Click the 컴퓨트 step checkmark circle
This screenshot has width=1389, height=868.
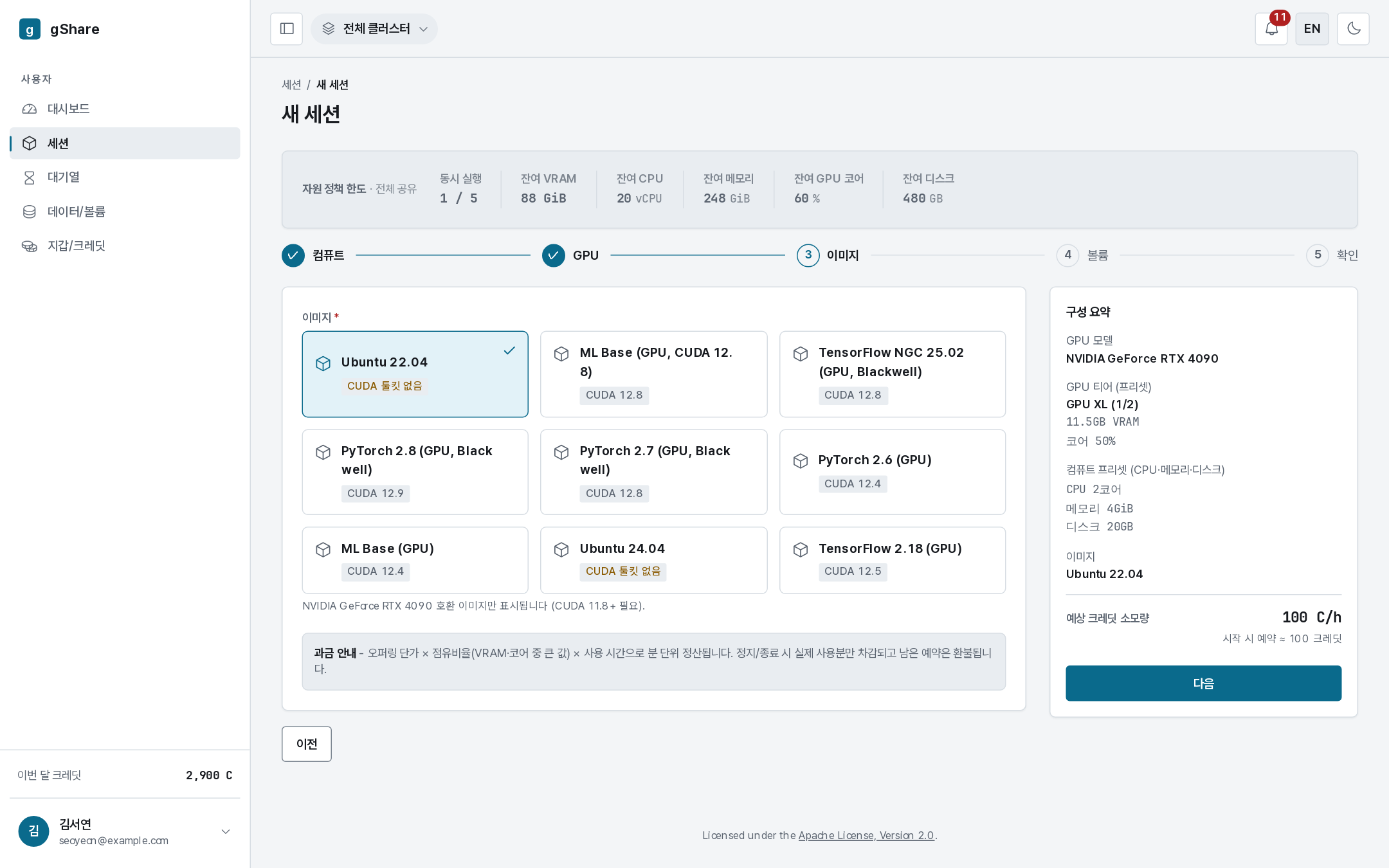[x=293, y=255]
